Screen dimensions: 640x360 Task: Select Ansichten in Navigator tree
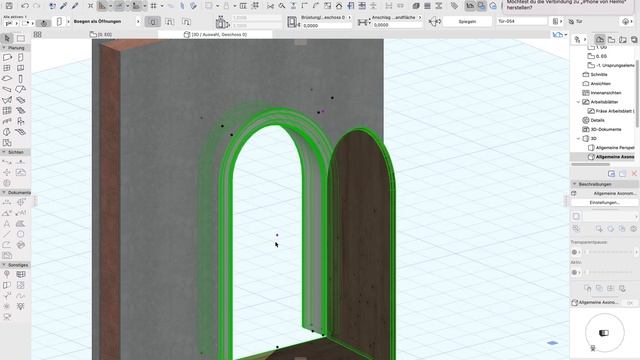(x=600, y=84)
